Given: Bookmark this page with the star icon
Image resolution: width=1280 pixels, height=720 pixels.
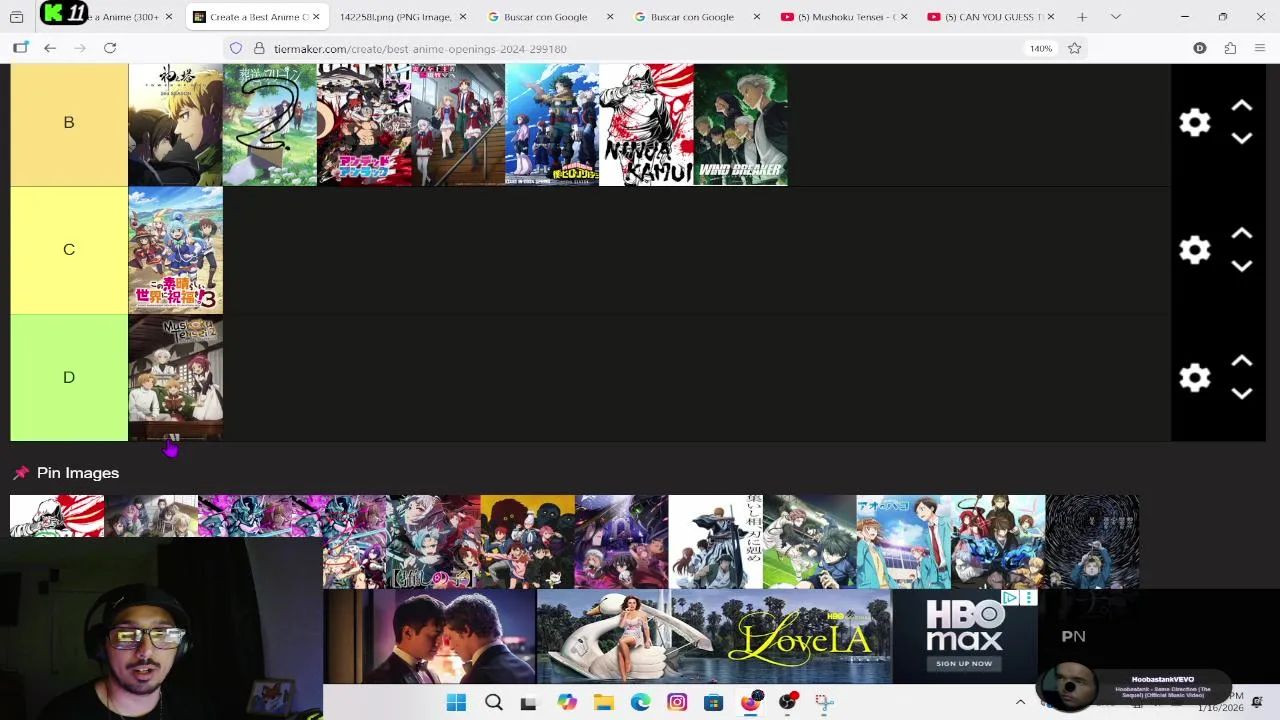Looking at the screenshot, I should click(x=1074, y=48).
